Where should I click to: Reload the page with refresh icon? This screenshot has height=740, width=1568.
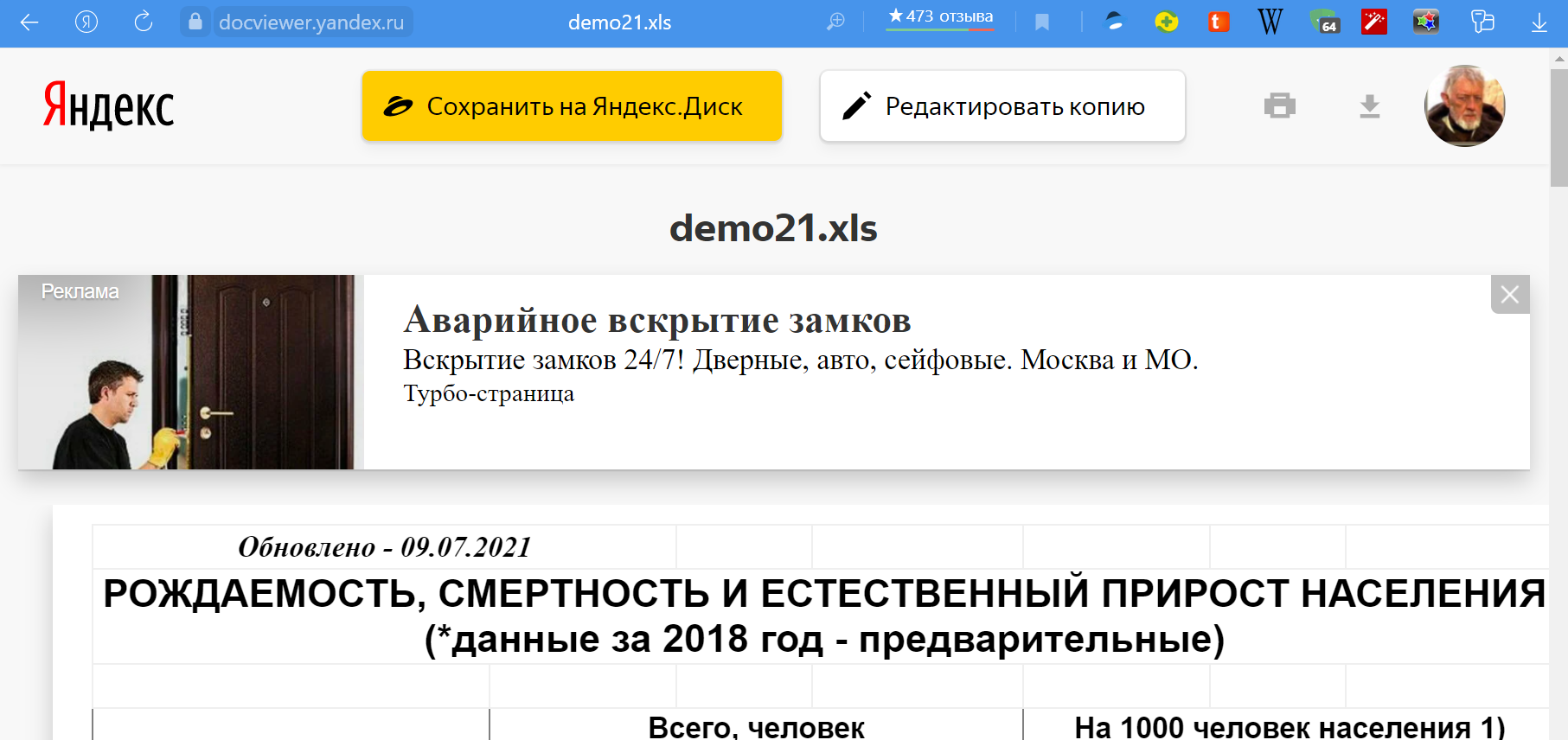144,22
